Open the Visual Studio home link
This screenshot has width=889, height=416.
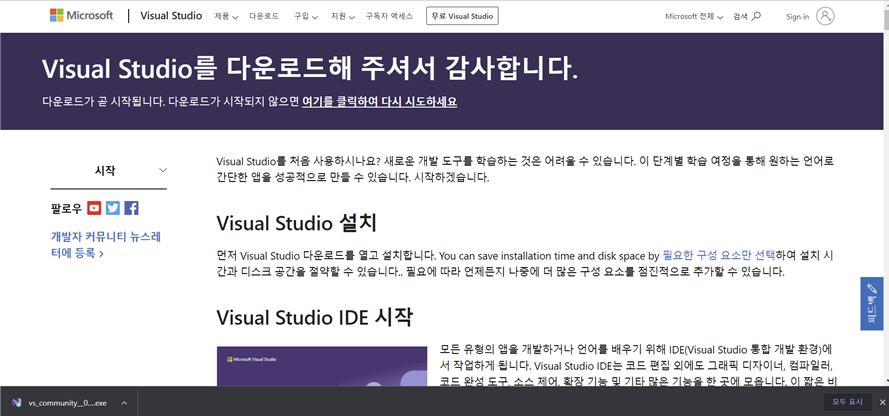[x=171, y=16]
